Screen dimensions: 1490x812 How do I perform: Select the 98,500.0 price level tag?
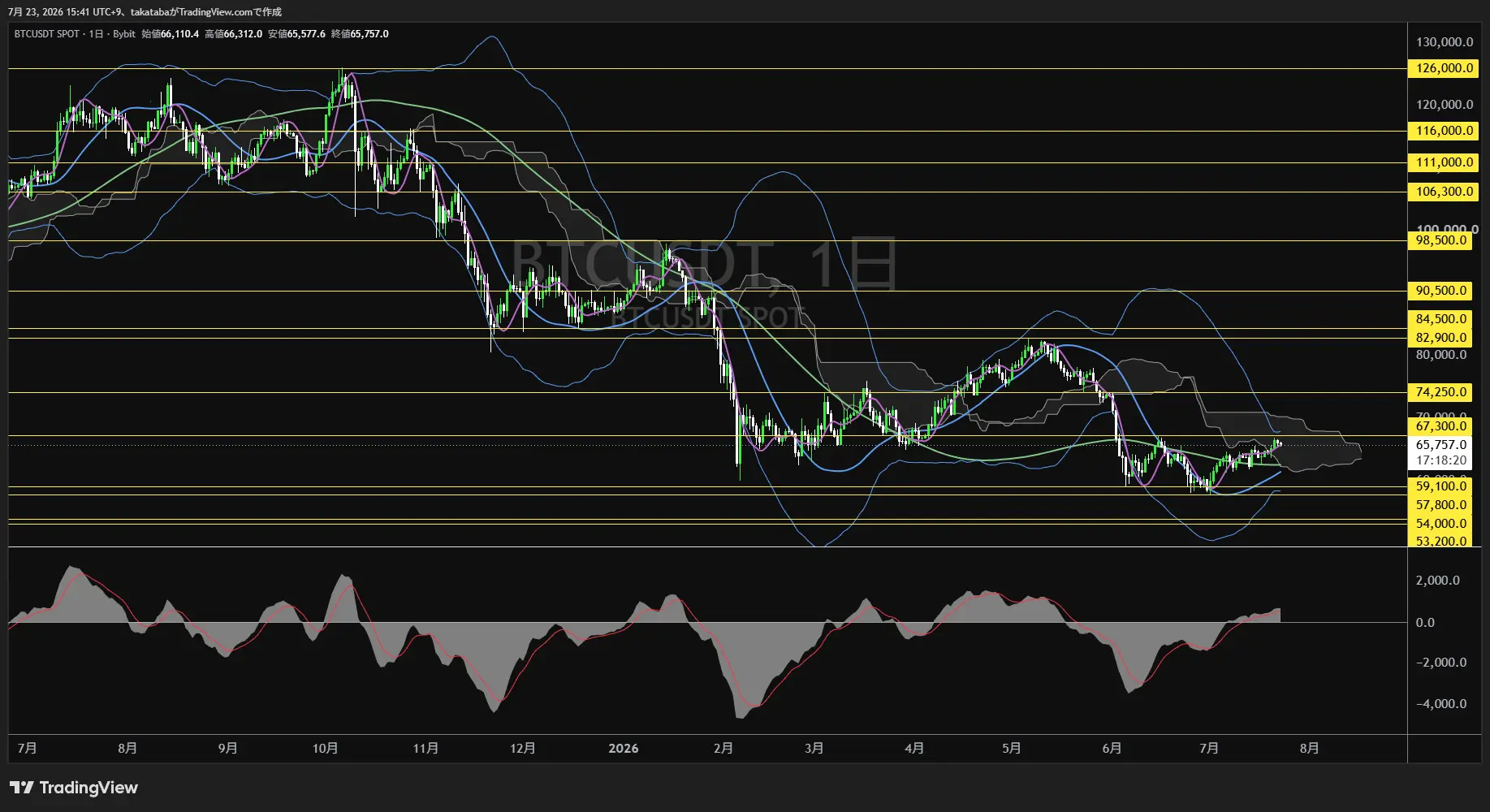pyautogui.click(x=1440, y=240)
